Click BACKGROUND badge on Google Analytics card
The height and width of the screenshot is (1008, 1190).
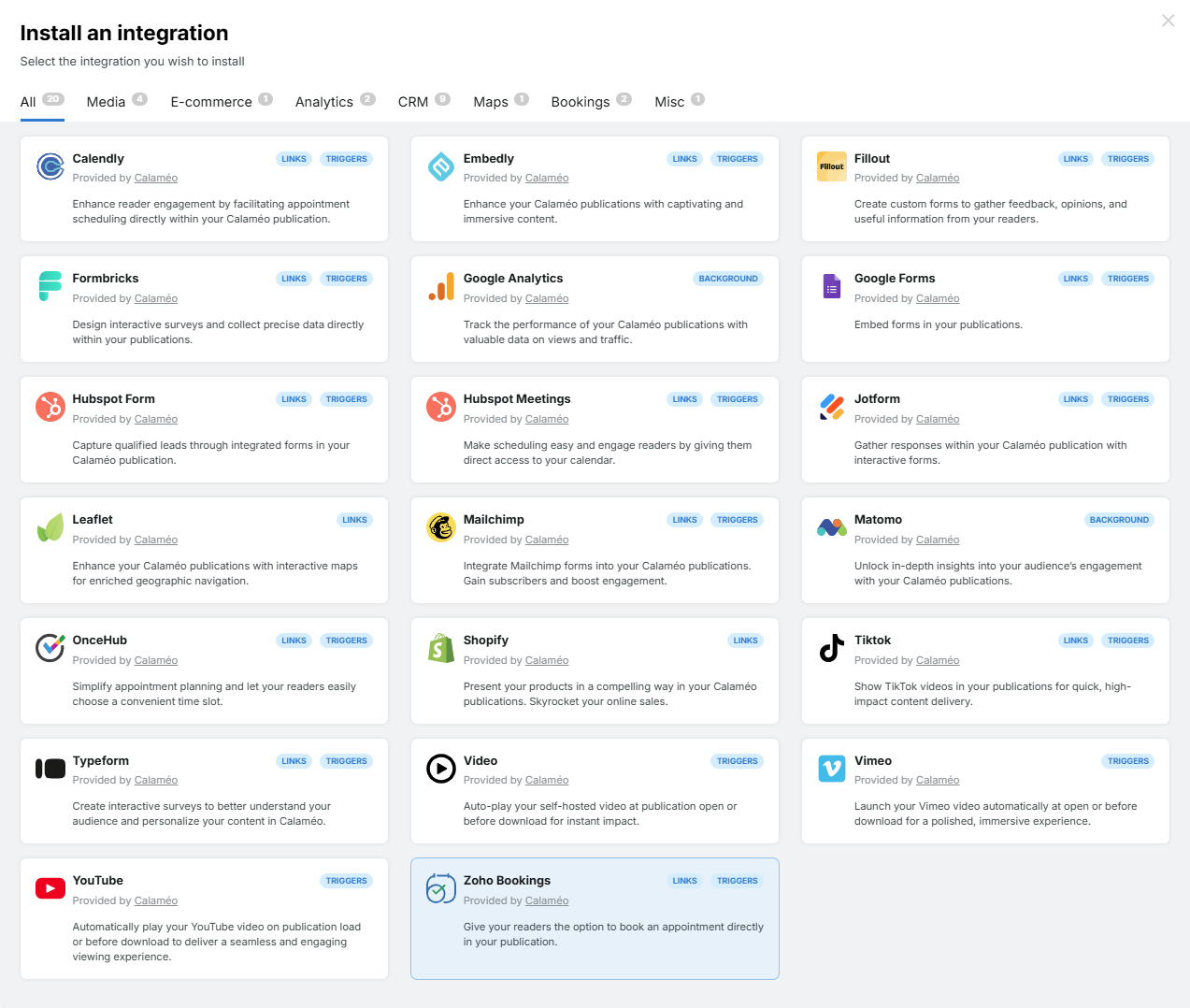(728, 279)
